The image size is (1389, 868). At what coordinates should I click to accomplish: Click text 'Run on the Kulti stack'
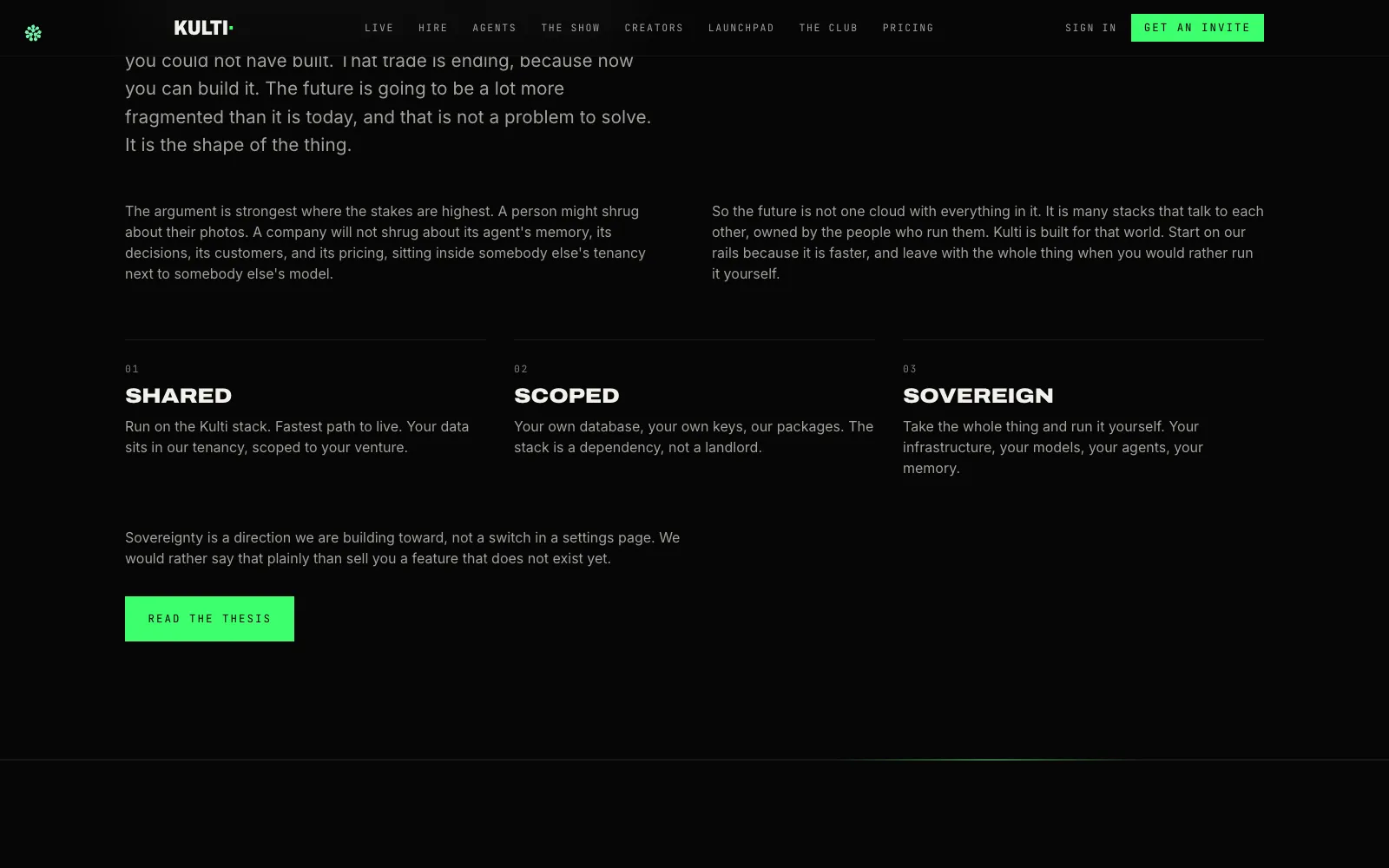(196, 427)
